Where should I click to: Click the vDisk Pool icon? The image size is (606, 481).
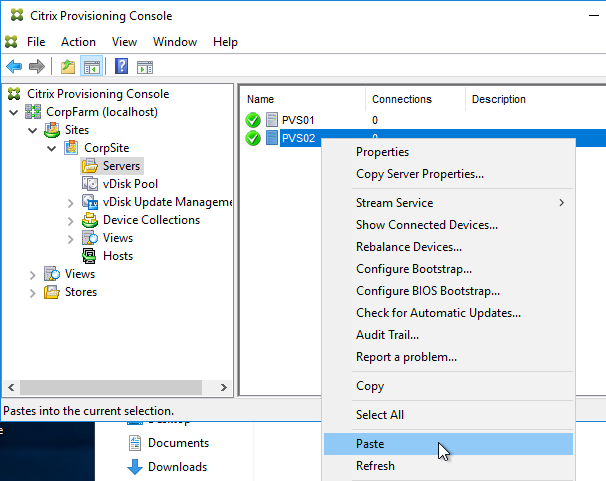[x=90, y=184]
